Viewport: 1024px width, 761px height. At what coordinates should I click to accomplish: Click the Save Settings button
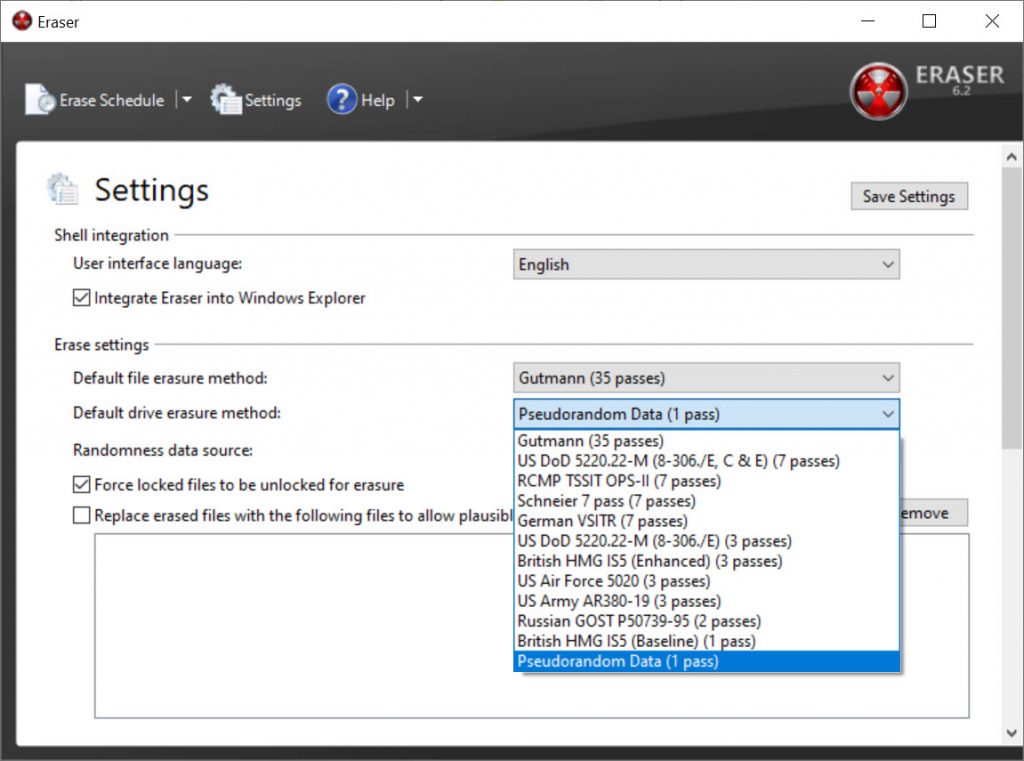[908, 196]
